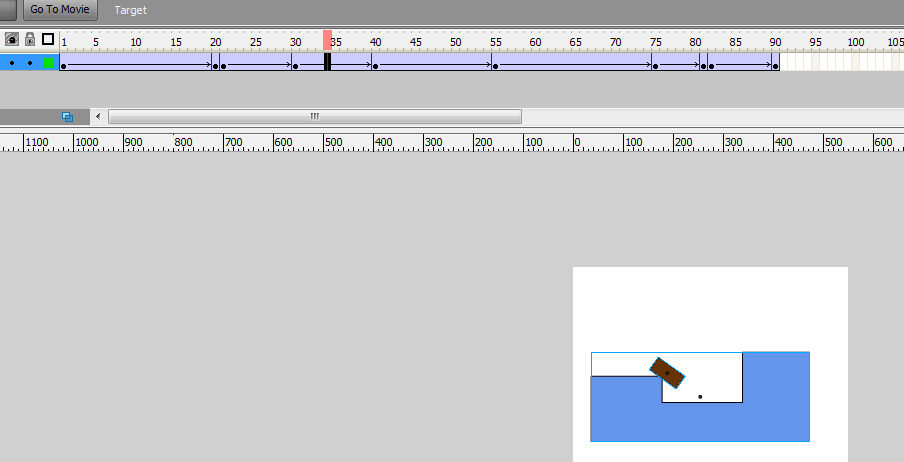
Task: Click frame number 25 on the timeline ruler
Action: [255, 42]
